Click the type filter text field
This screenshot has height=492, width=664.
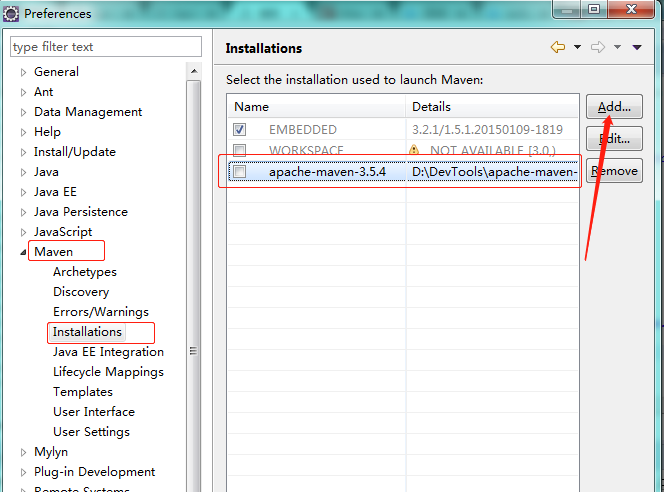[106, 47]
